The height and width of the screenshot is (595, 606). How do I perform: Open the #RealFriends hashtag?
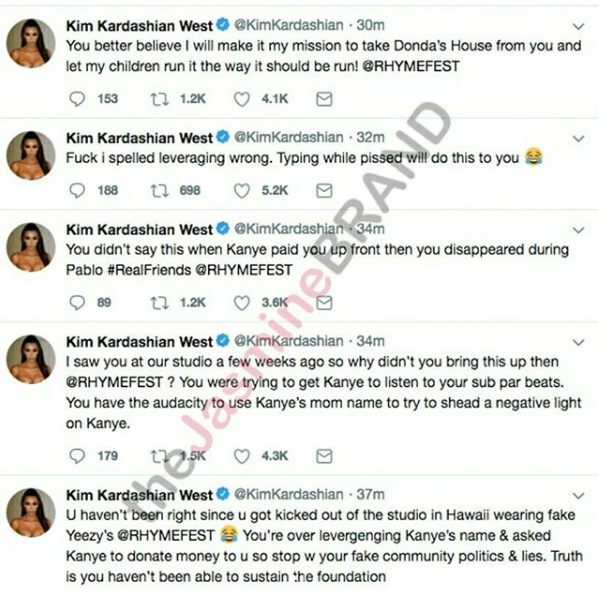(149, 270)
